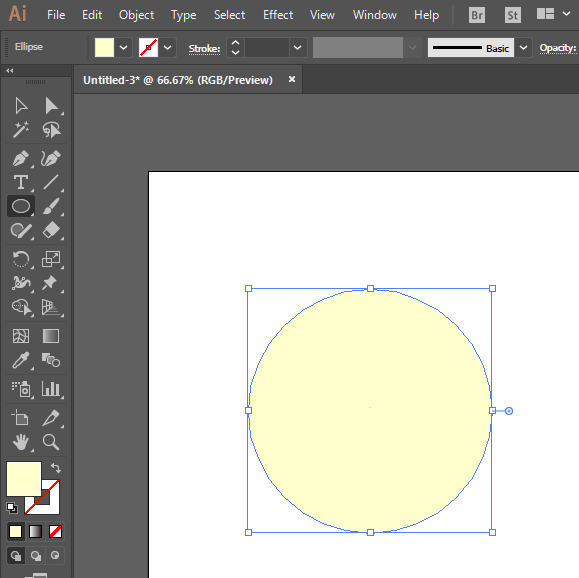Select the Hand tool

point(21,442)
